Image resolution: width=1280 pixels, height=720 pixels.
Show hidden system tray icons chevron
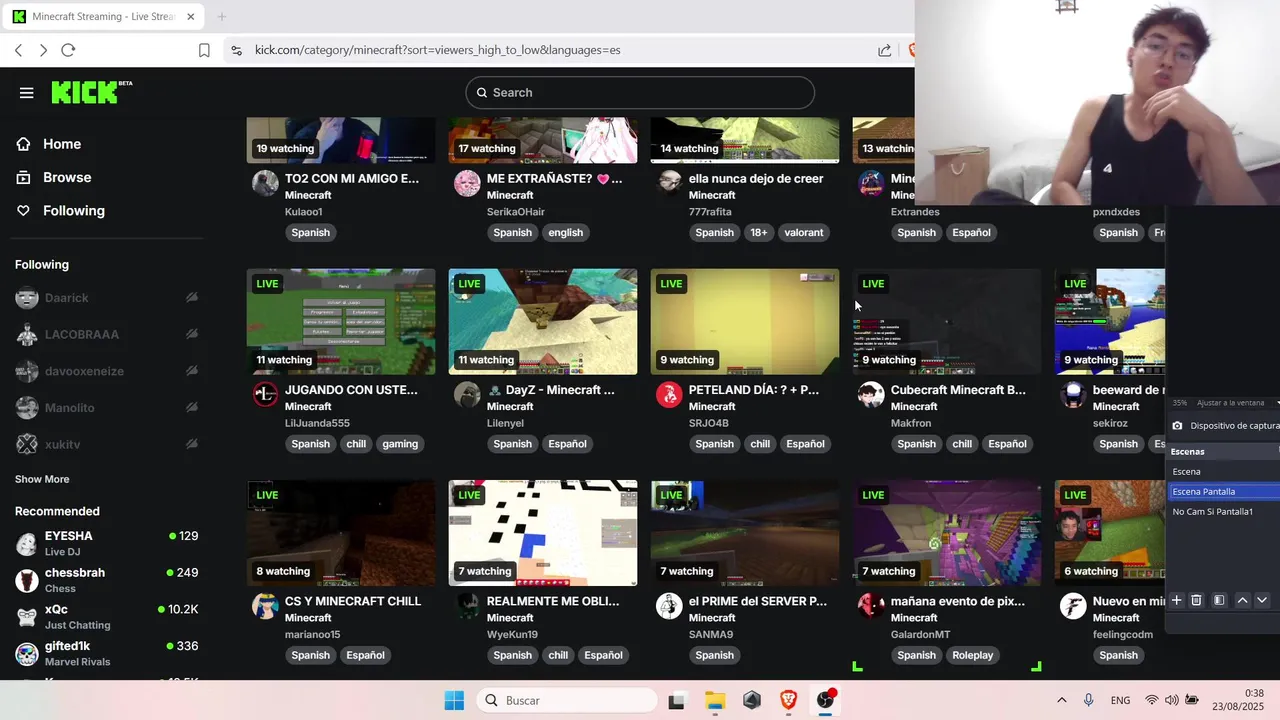(x=1061, y=700)
